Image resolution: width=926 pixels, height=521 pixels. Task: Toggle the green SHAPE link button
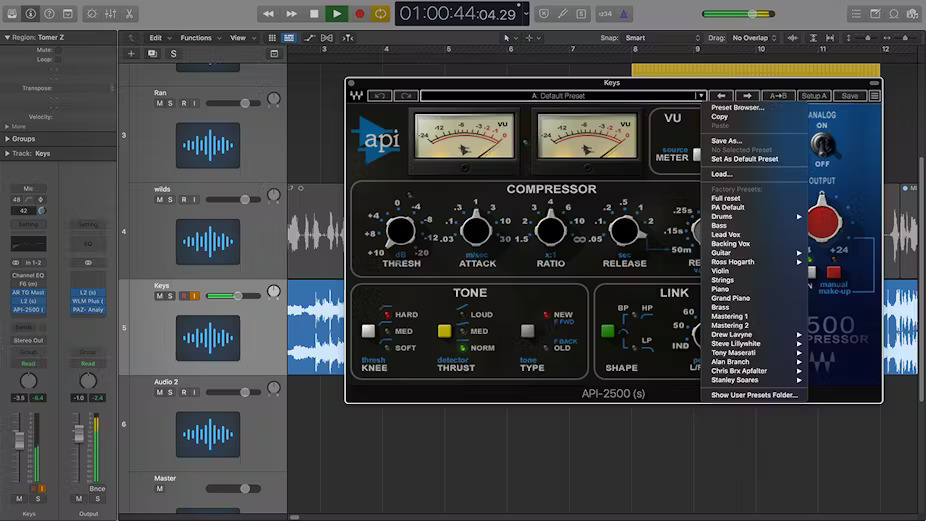(607, 331)
